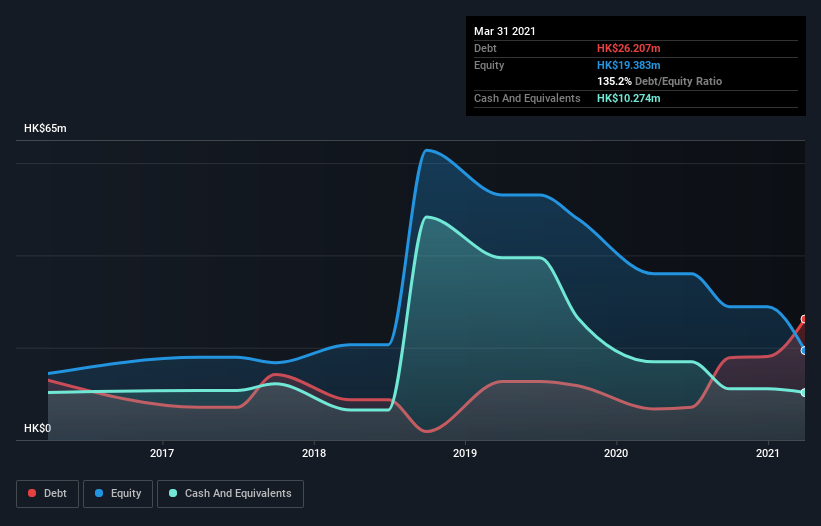Click the HK$19.383m equity value
This screenshot has height=526, width=821.
tap(628, 65)
